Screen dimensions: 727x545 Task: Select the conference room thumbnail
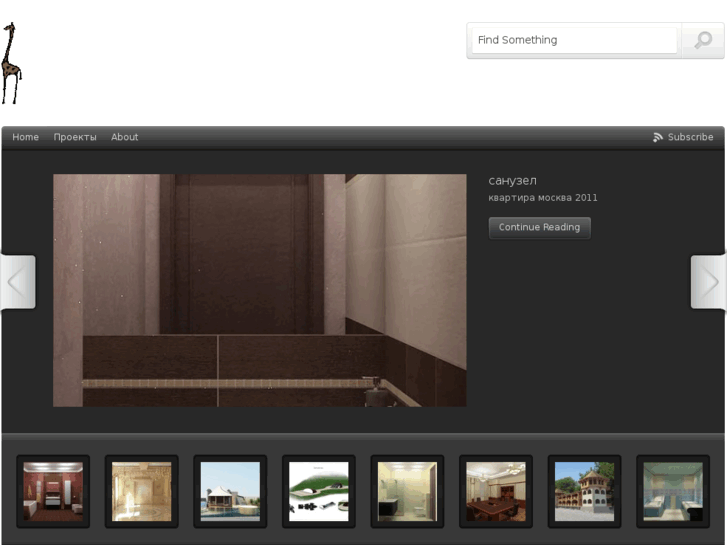point(496,491)
